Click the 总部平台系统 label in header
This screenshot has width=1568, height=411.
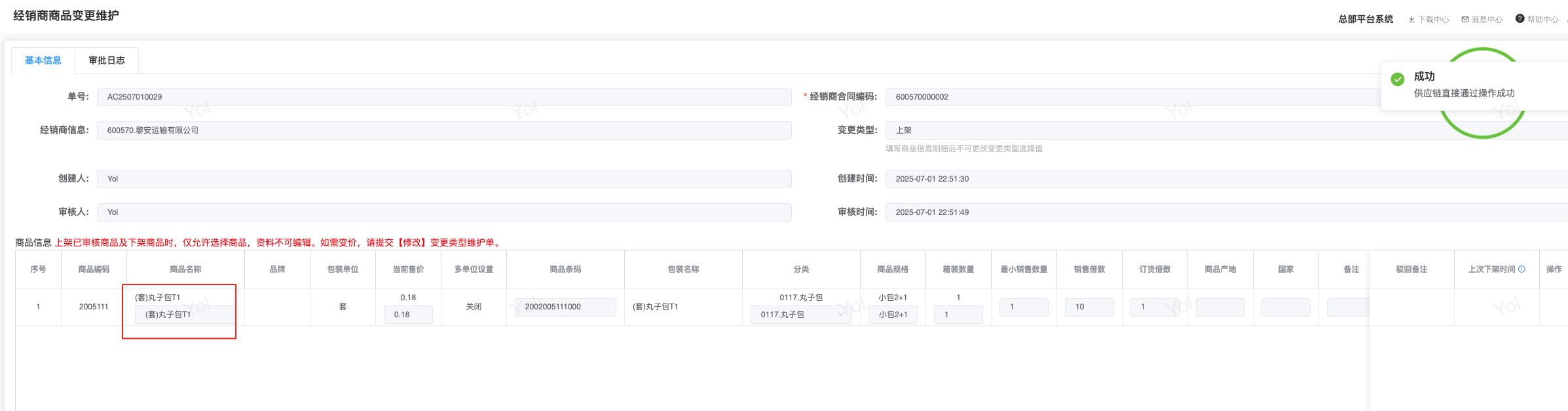point(1366,19)
